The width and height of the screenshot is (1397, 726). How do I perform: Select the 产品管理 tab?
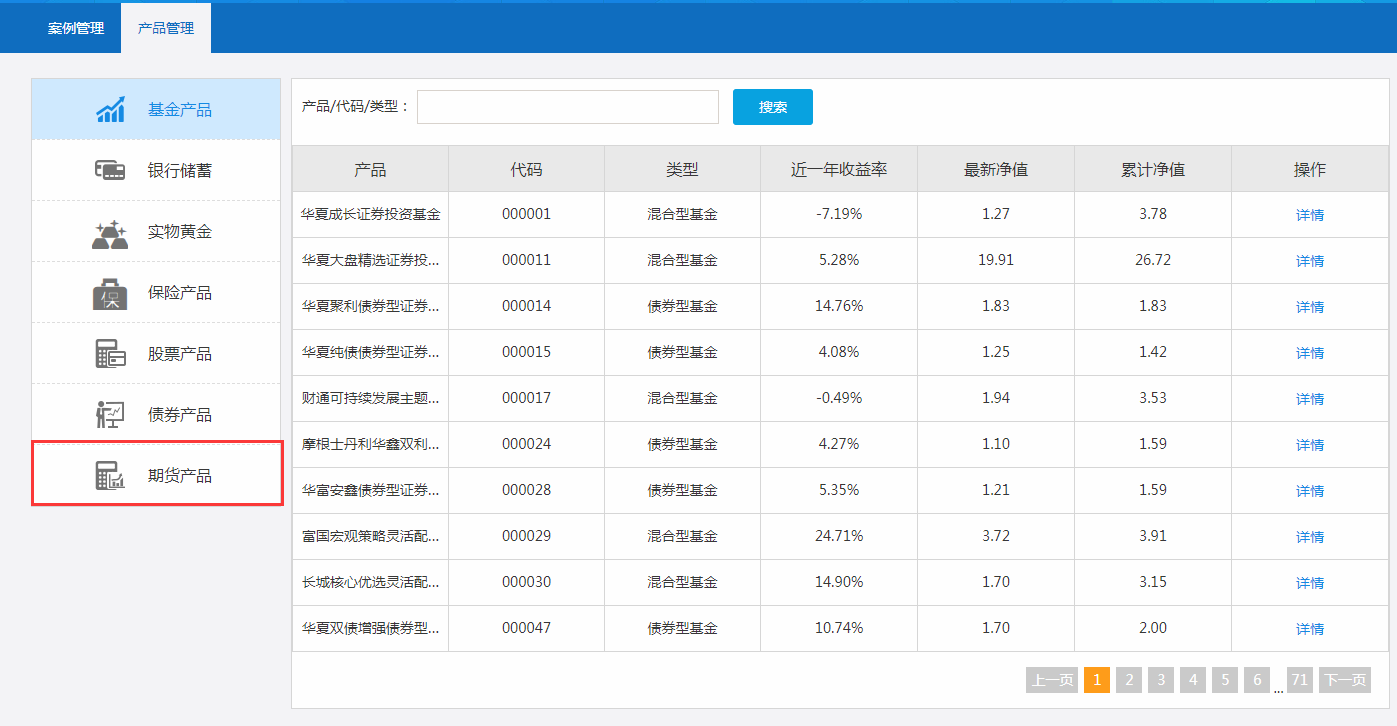coord(166,28)
